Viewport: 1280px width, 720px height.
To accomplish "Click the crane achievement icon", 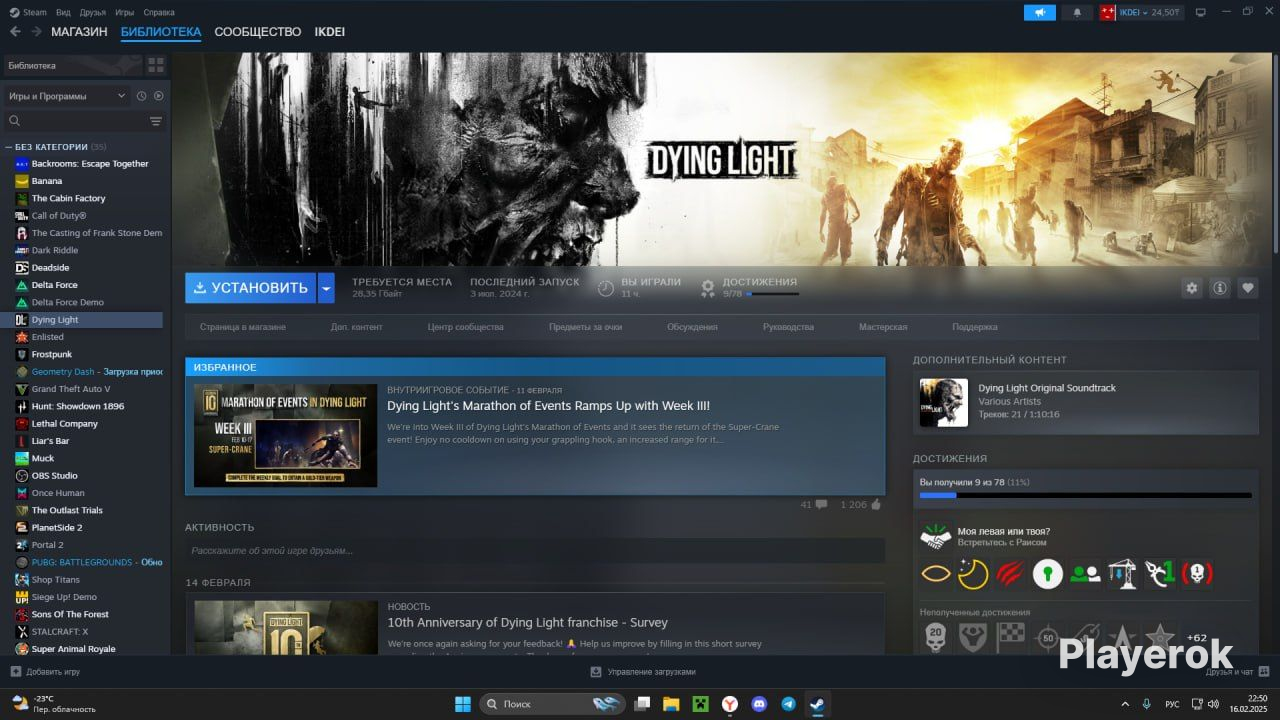I will coord(1122,574).
